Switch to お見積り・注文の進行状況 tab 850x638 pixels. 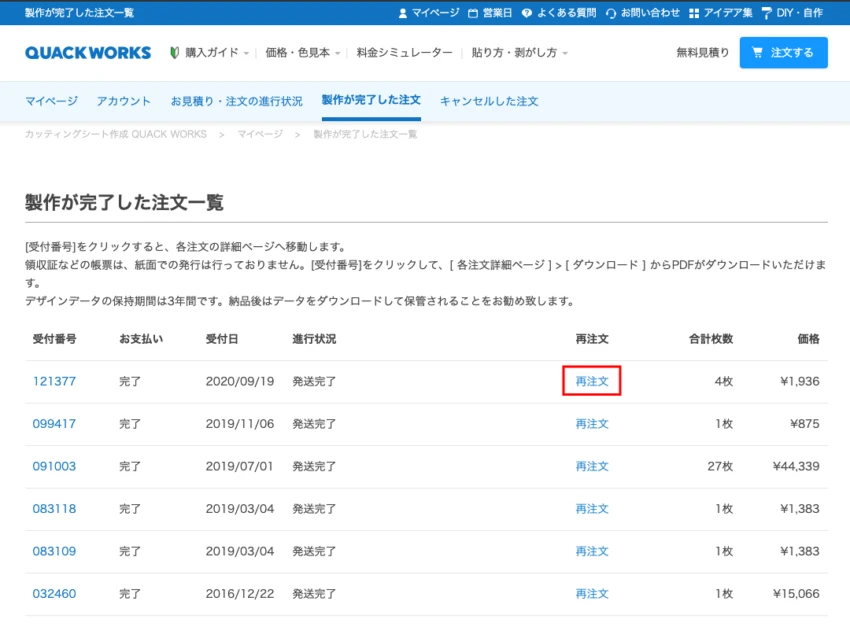pyautogui.click(x=236, y=101)
